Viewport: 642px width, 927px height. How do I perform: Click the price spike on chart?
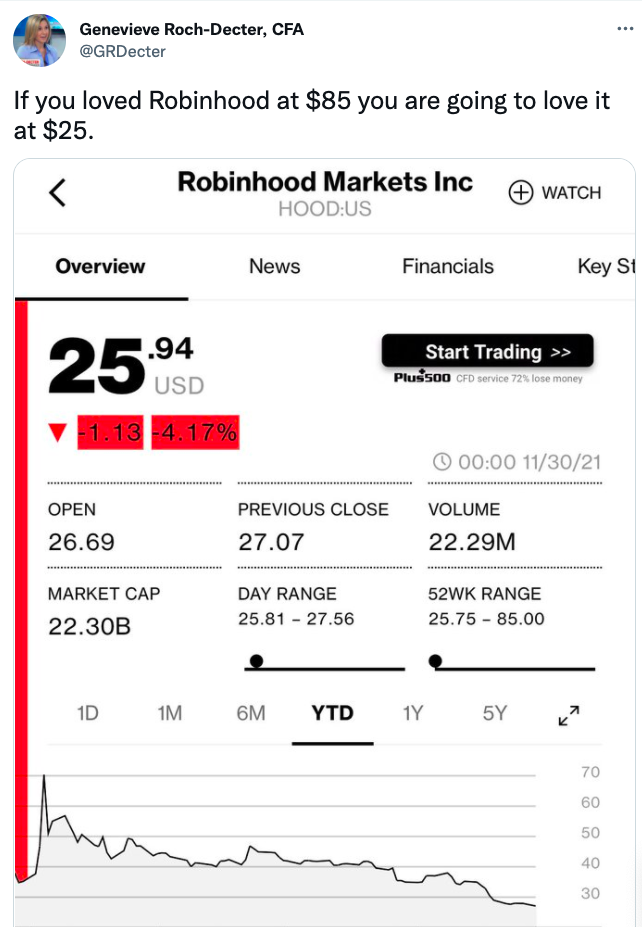click(x=44, y=777)
